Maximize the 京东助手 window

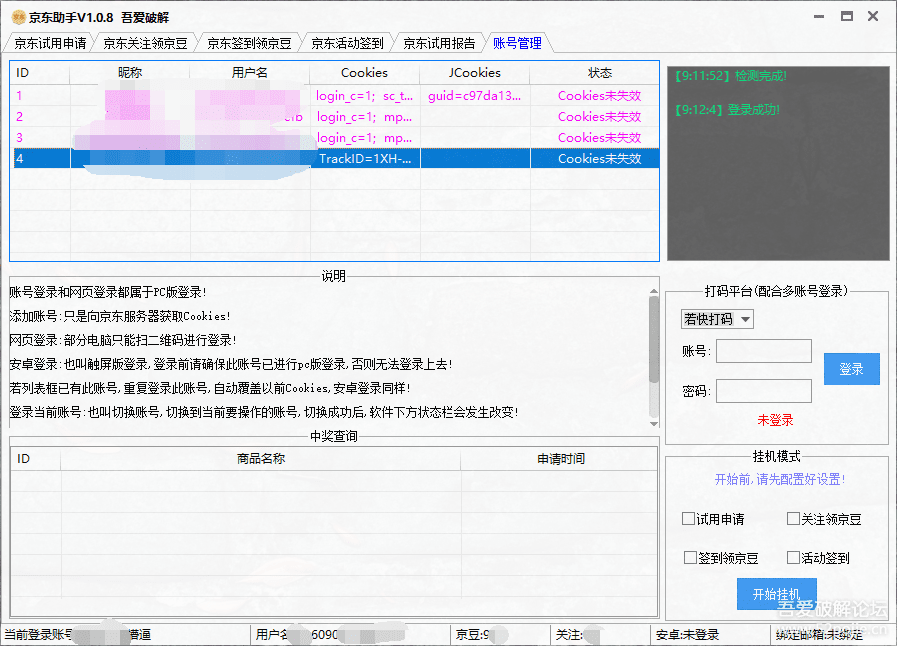click(847, 17)
